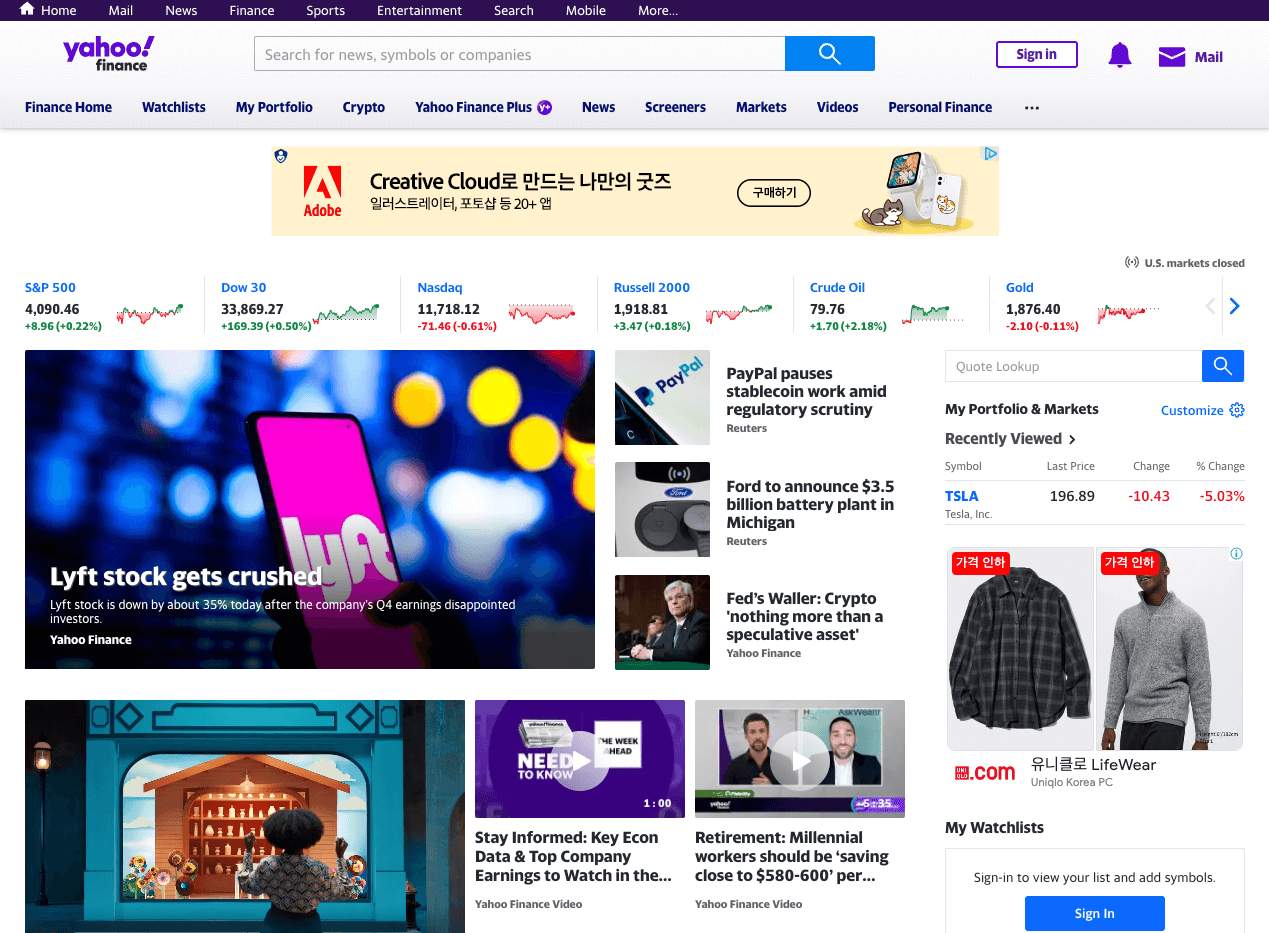Open My Portfolio tab
1269x933 pixels.
click(x=274, y=107)
